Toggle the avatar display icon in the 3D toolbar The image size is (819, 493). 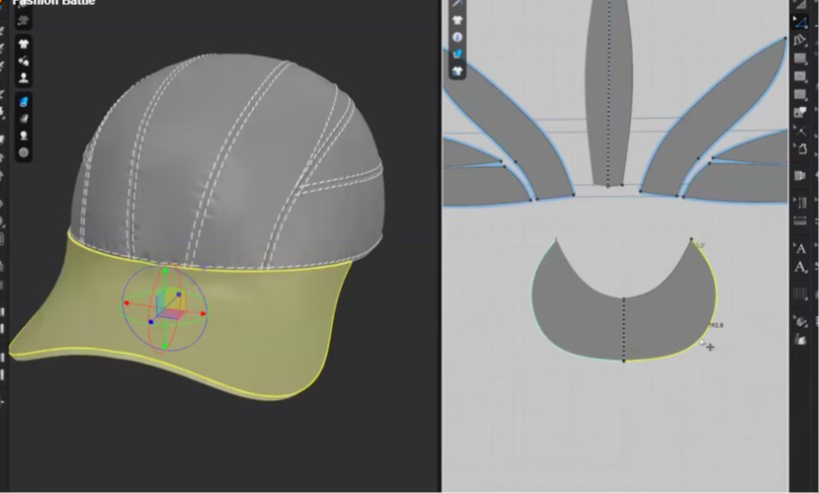tap(24, 78)
